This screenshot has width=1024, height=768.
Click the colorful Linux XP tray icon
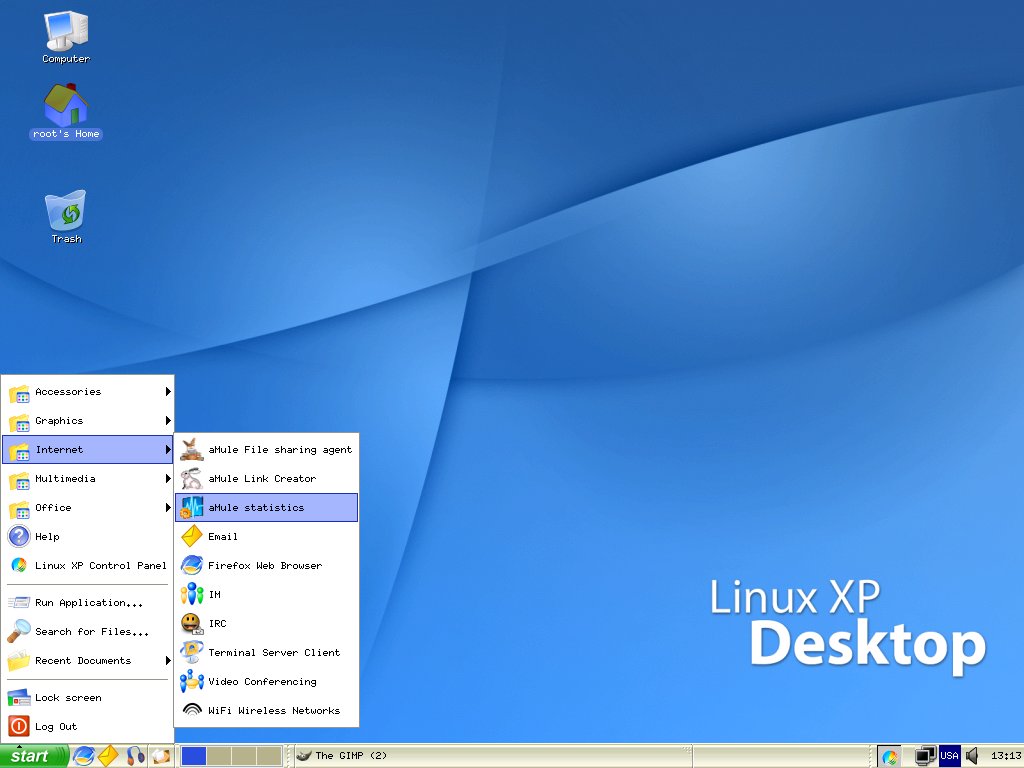[889, 756]
